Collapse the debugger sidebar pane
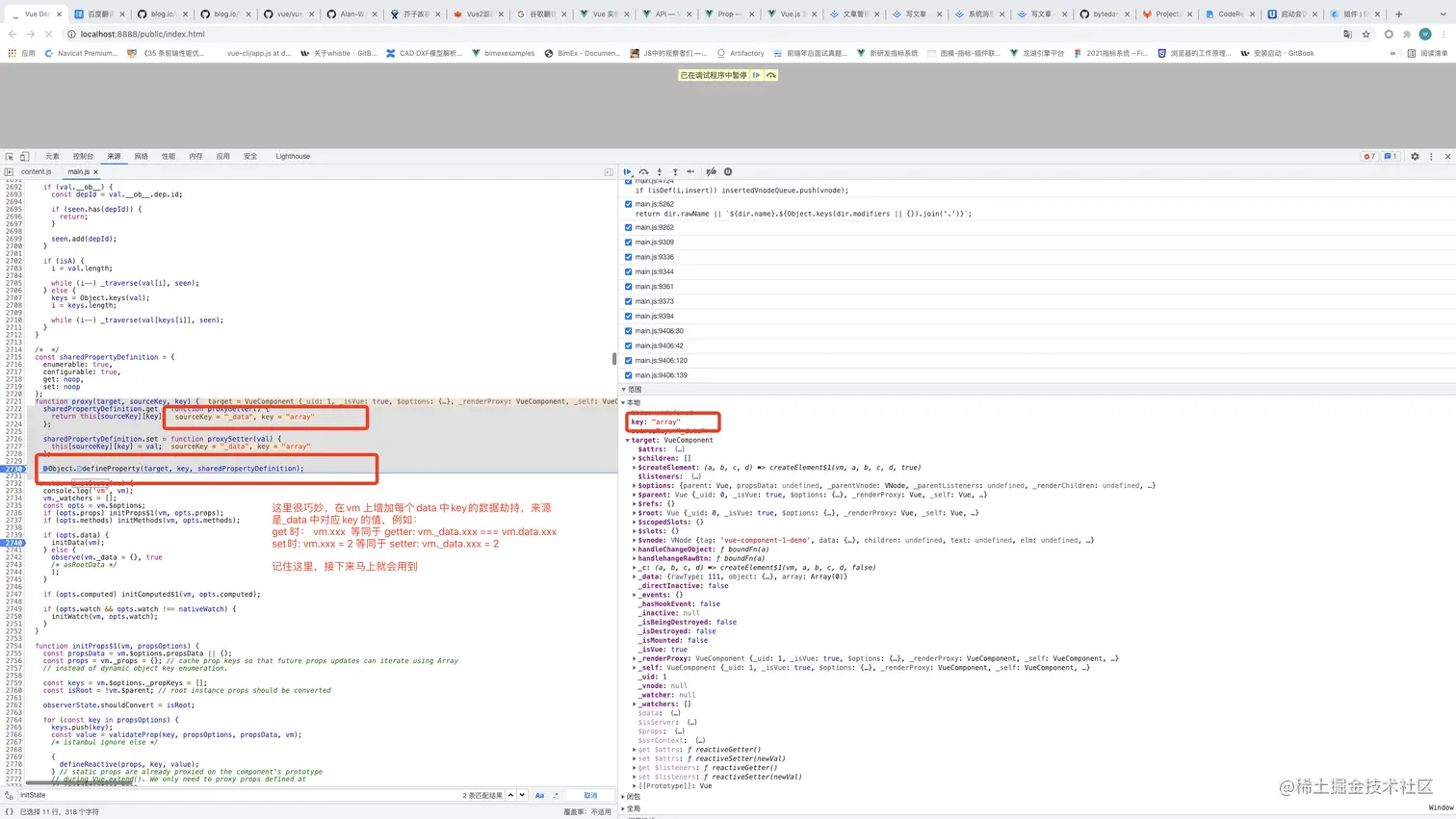The height and width of the screenshot is (819, 1456). click(x=609, y=171)
